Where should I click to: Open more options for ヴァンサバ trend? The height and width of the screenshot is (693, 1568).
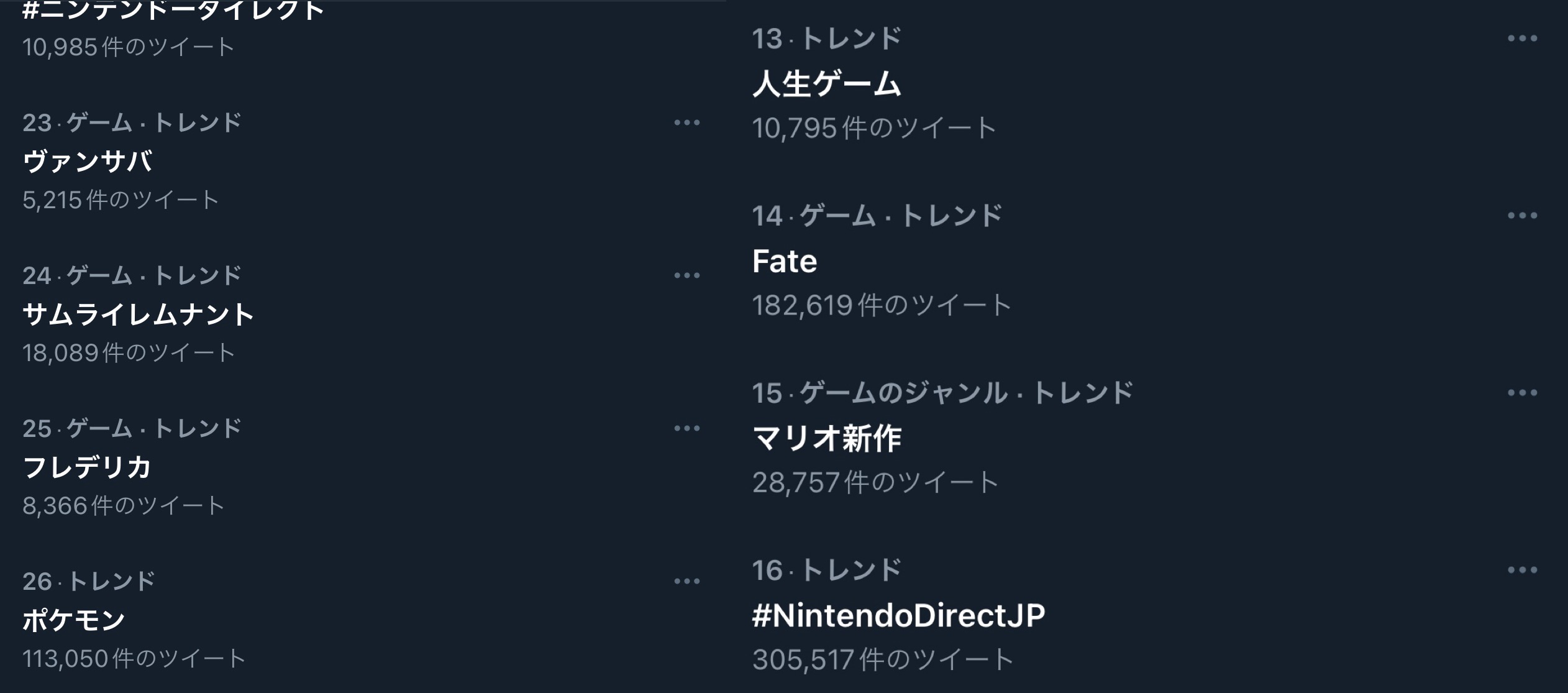pos(686,122)
